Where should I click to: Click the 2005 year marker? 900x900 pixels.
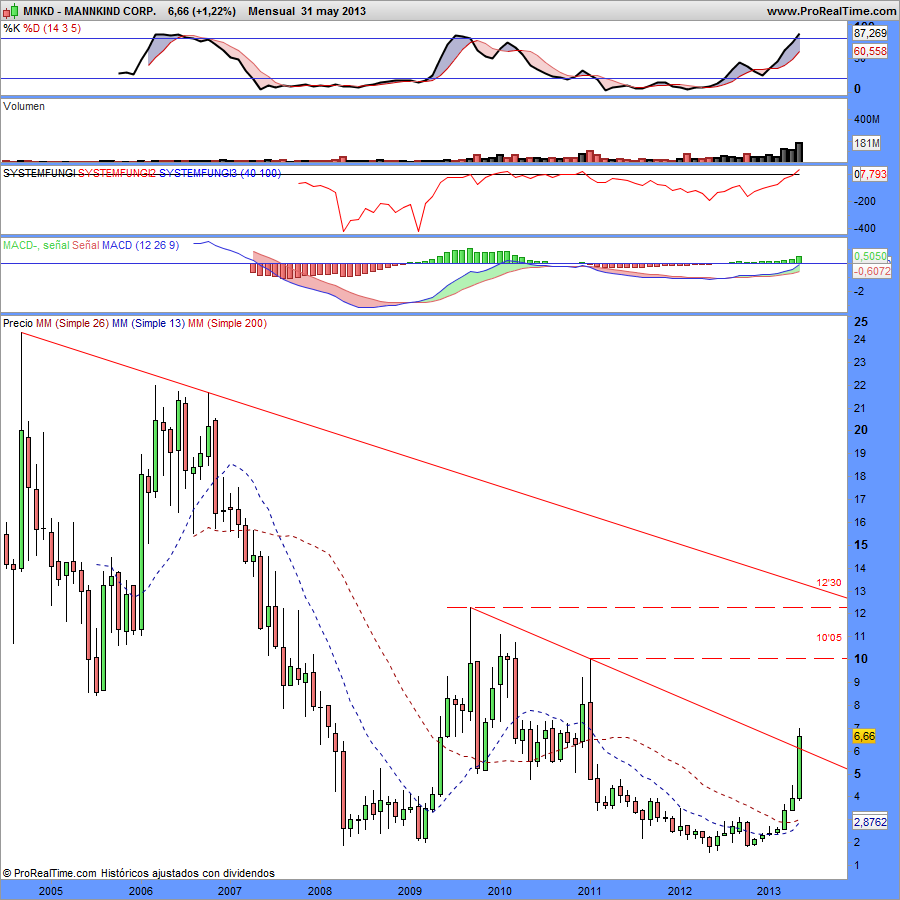pyautogui.click(x=51, y=891)
